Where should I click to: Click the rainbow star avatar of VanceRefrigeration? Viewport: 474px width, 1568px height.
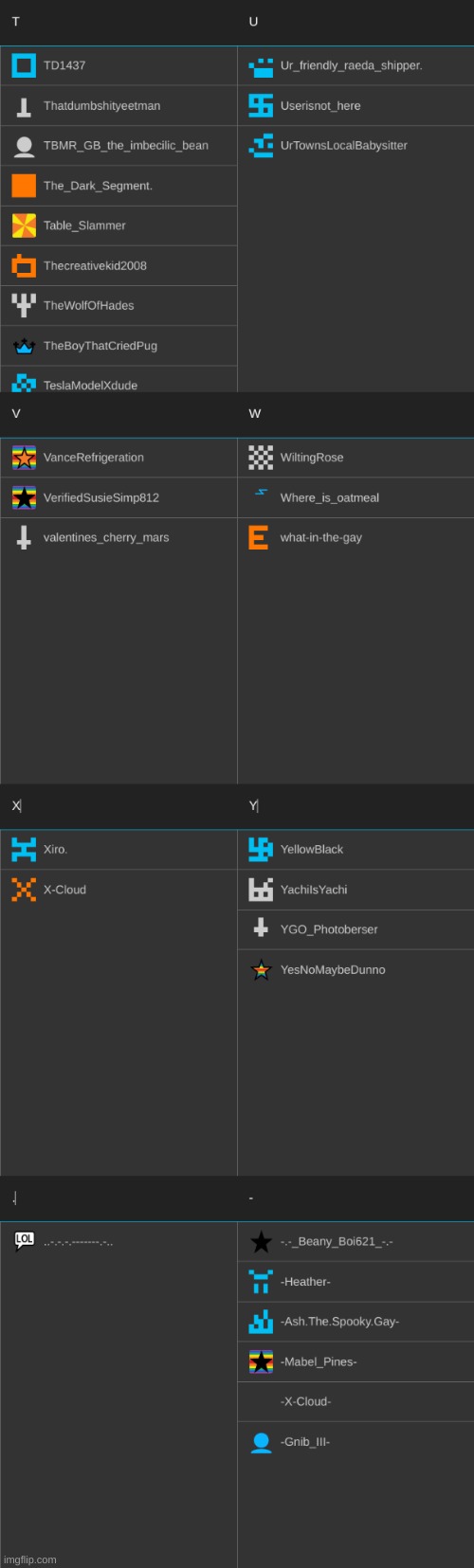pyautogui.click(x=24, y=458)
